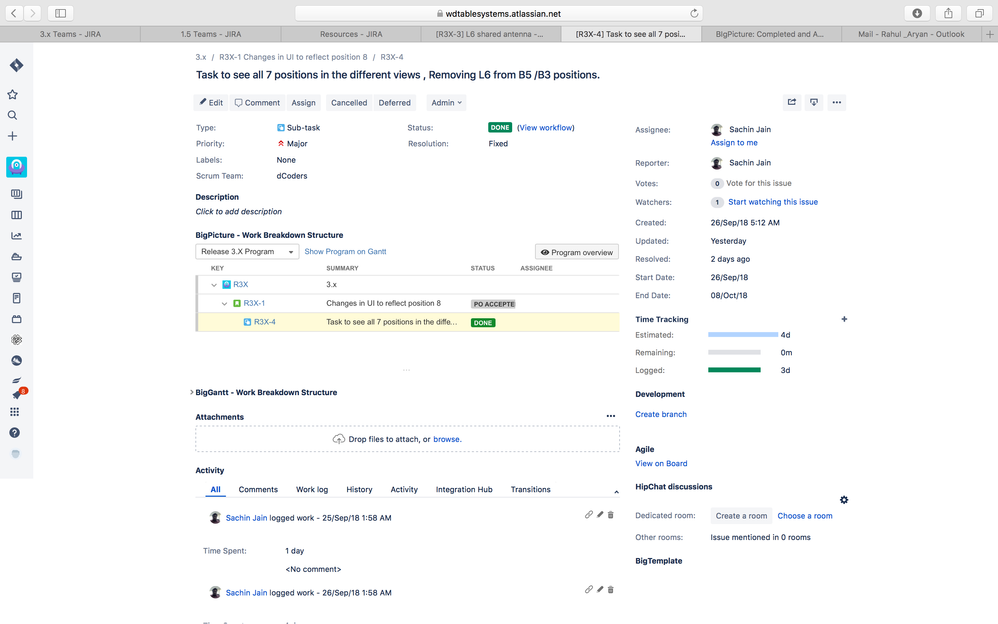The width and height of the screenshot is (998, 624).
Task: Click the Assign button
Action: point(304,103)
